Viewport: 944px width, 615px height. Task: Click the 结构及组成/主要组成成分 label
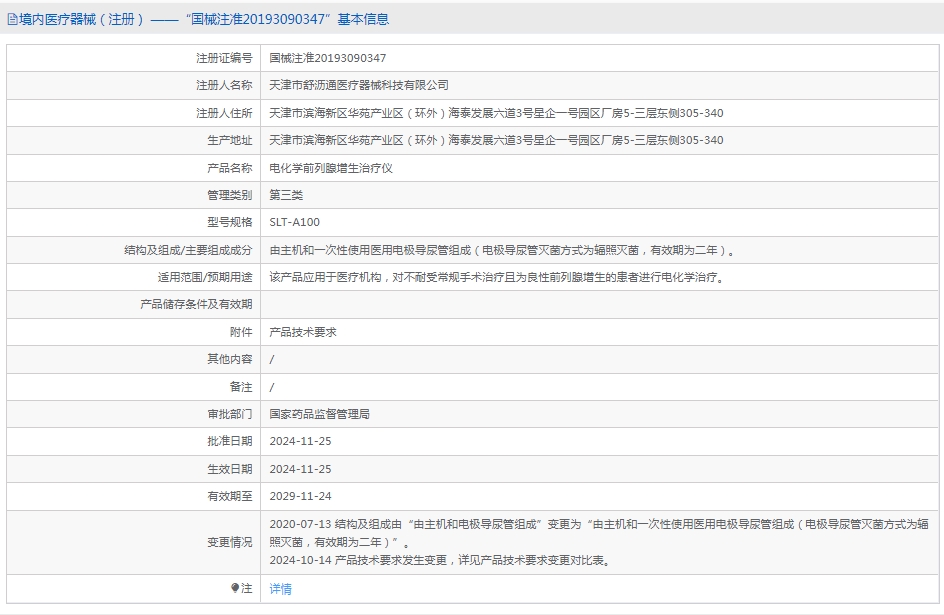[x=188, y=250]
